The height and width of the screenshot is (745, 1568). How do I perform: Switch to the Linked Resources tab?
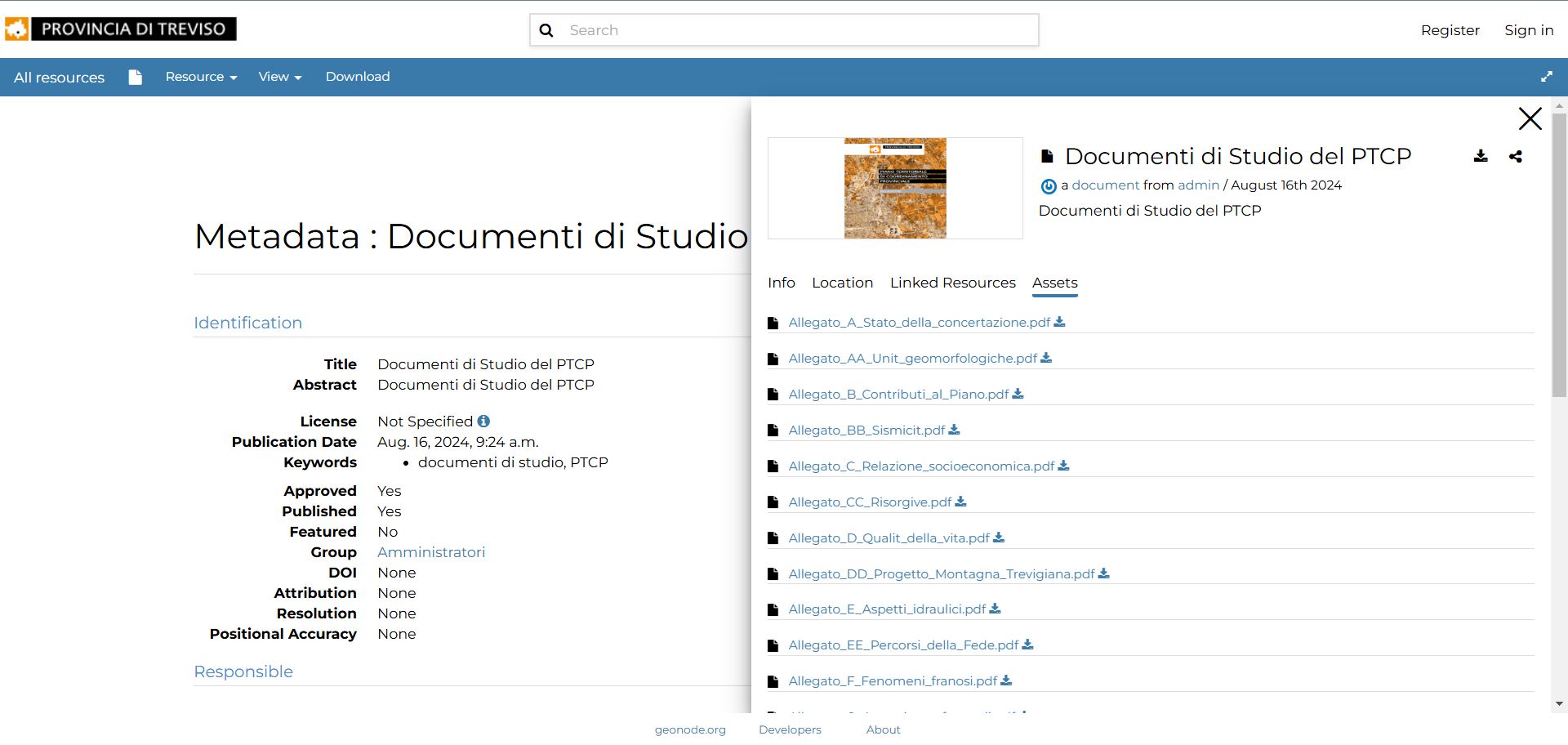coord(953,283)
